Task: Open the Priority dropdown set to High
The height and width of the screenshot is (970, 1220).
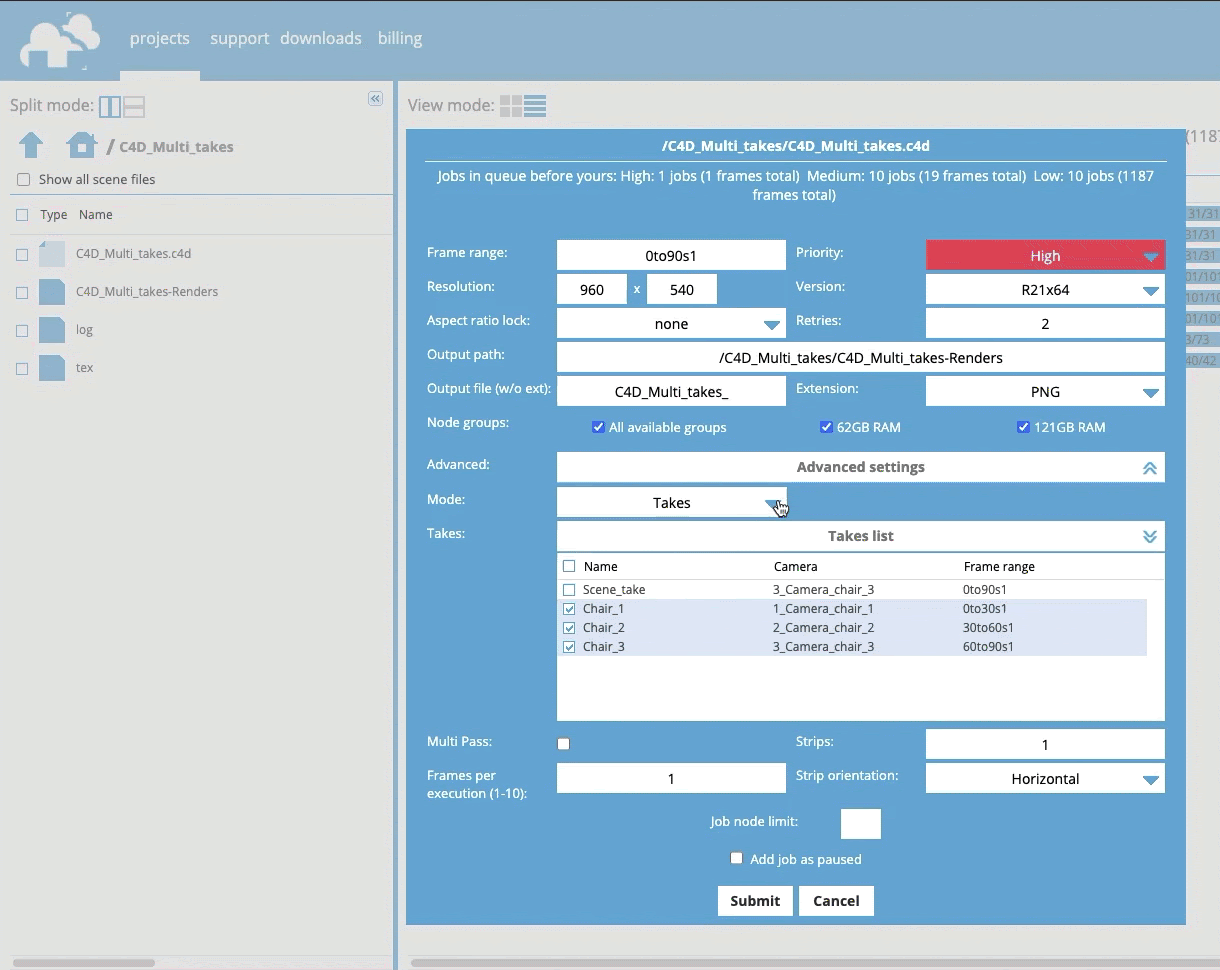Action: tap(1045, 255)
